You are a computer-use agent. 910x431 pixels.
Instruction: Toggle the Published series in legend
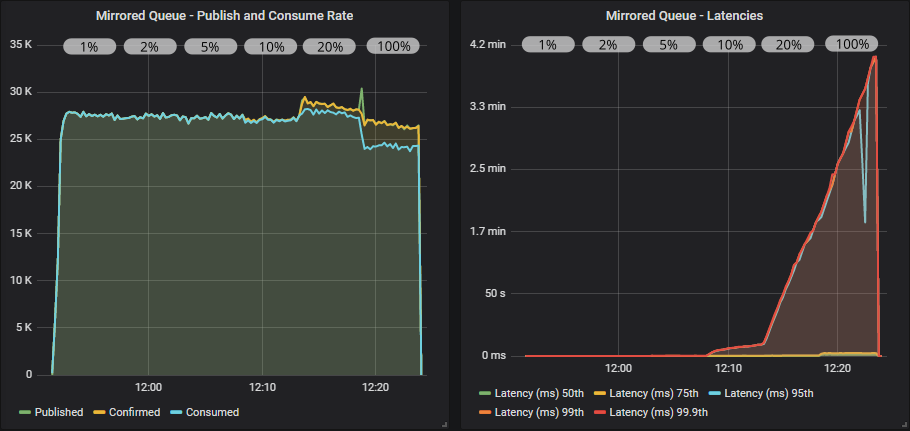(59, 412)
